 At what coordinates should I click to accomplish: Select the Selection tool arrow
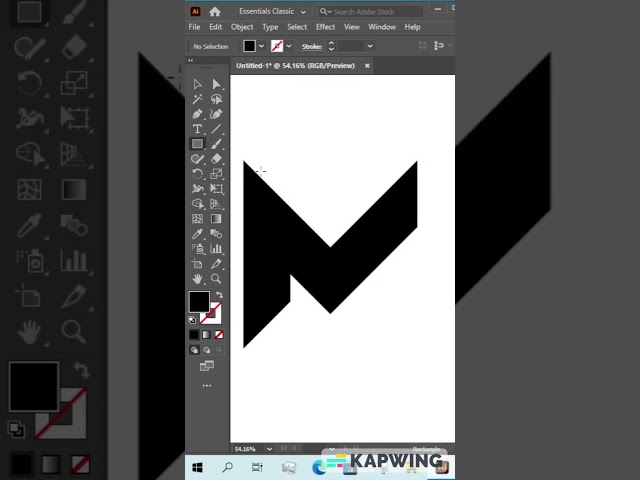pyautogui.click(x=198, y=84)
